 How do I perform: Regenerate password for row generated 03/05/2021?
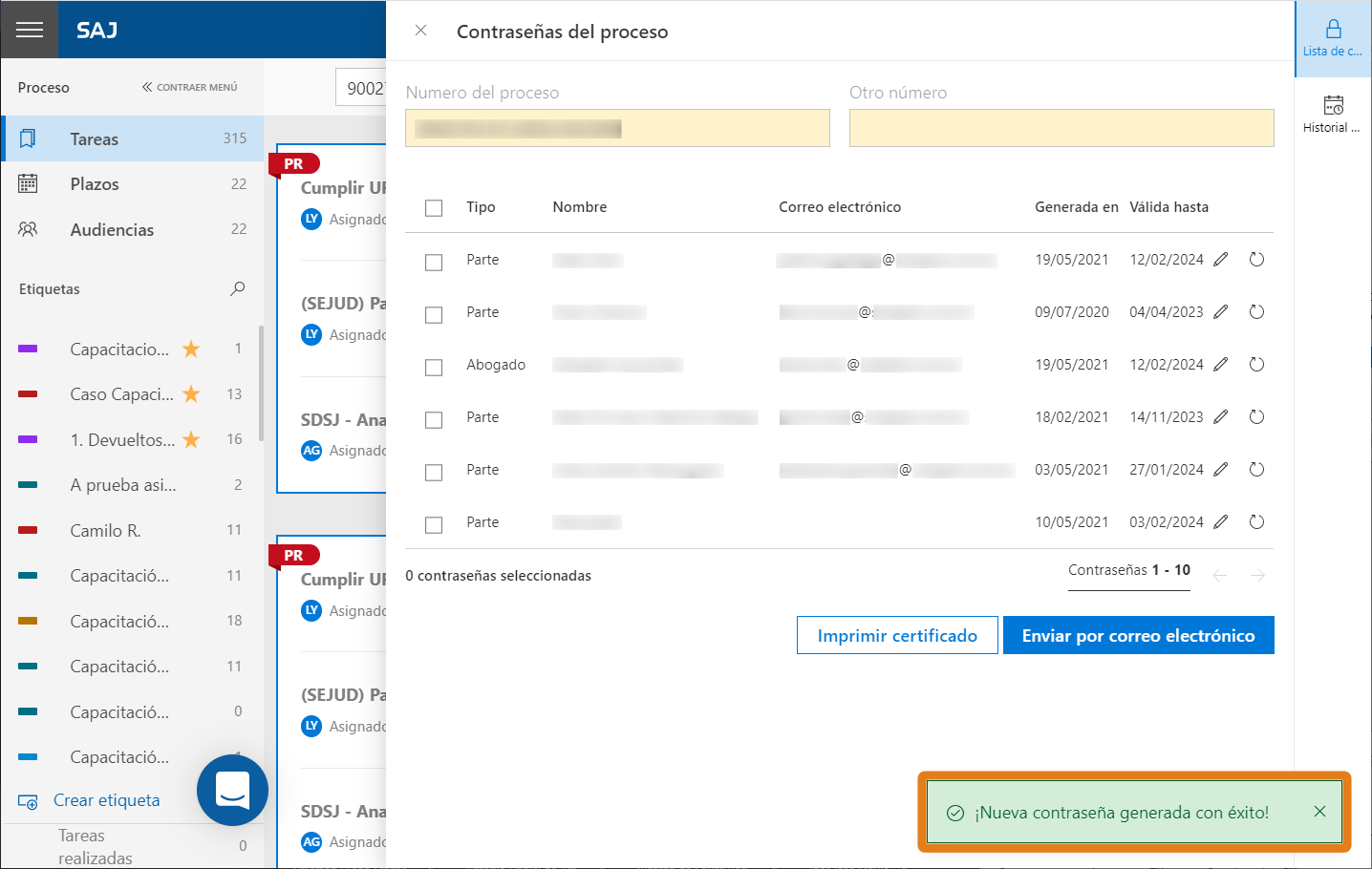pos(1256,470)
